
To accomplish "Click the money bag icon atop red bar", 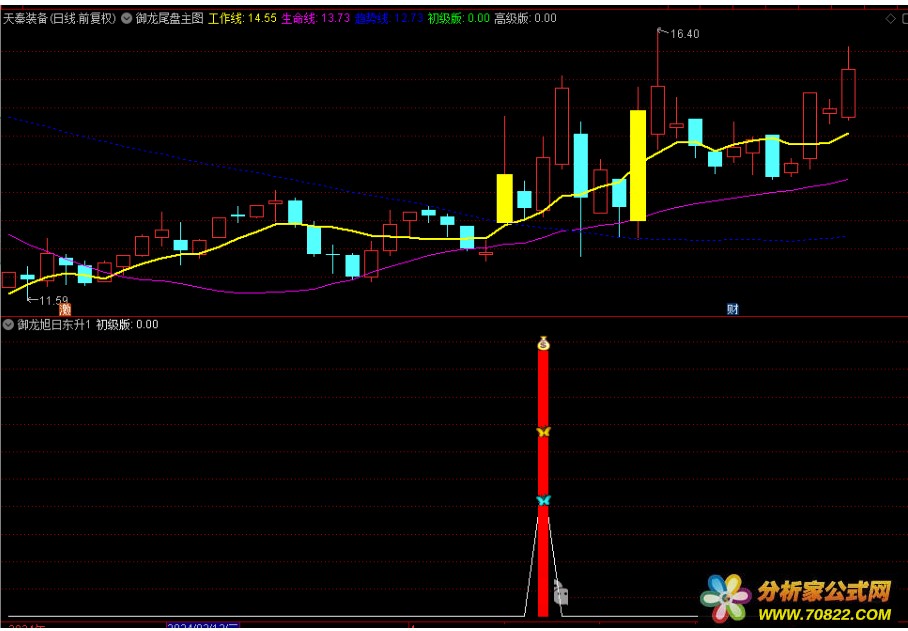I will tap(543, 343).
